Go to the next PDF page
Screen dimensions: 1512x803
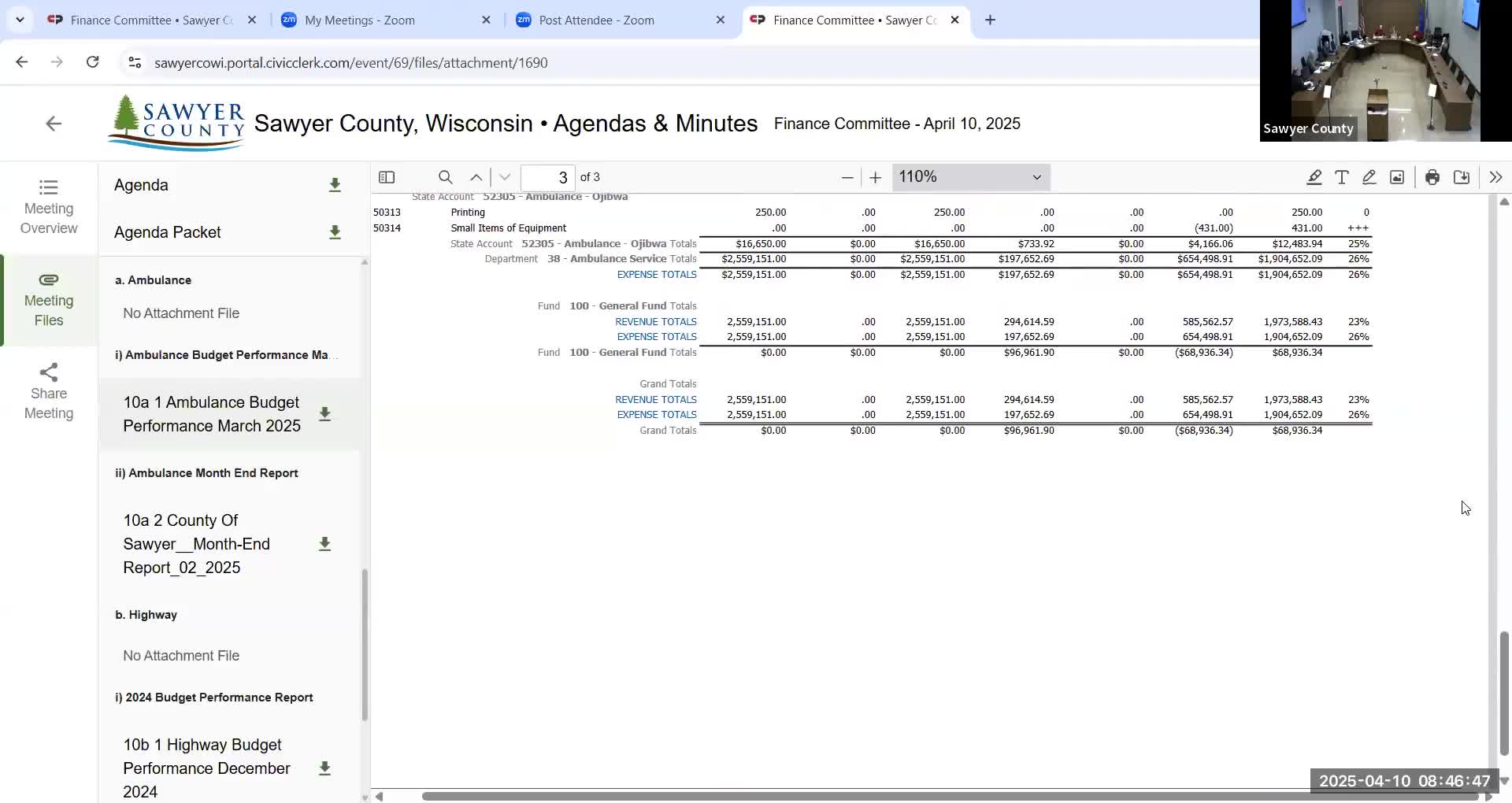[505, 177]
